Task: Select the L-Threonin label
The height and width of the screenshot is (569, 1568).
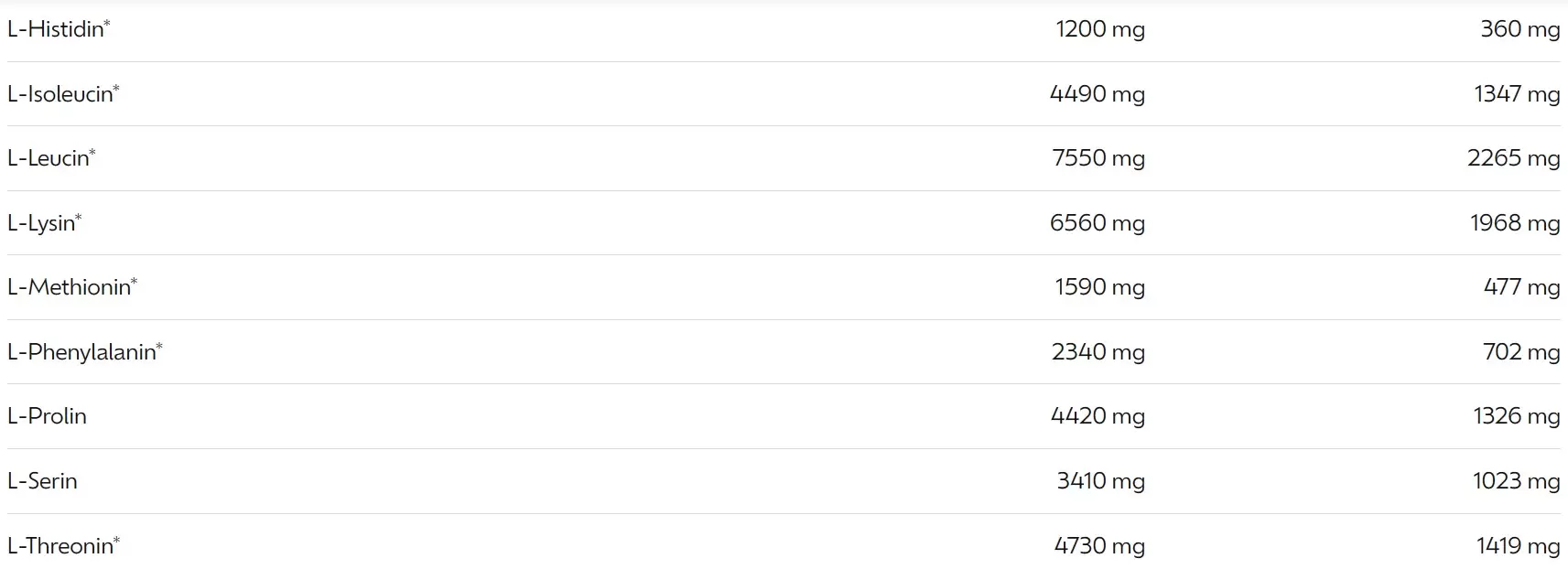Action: tap(64, 545)
